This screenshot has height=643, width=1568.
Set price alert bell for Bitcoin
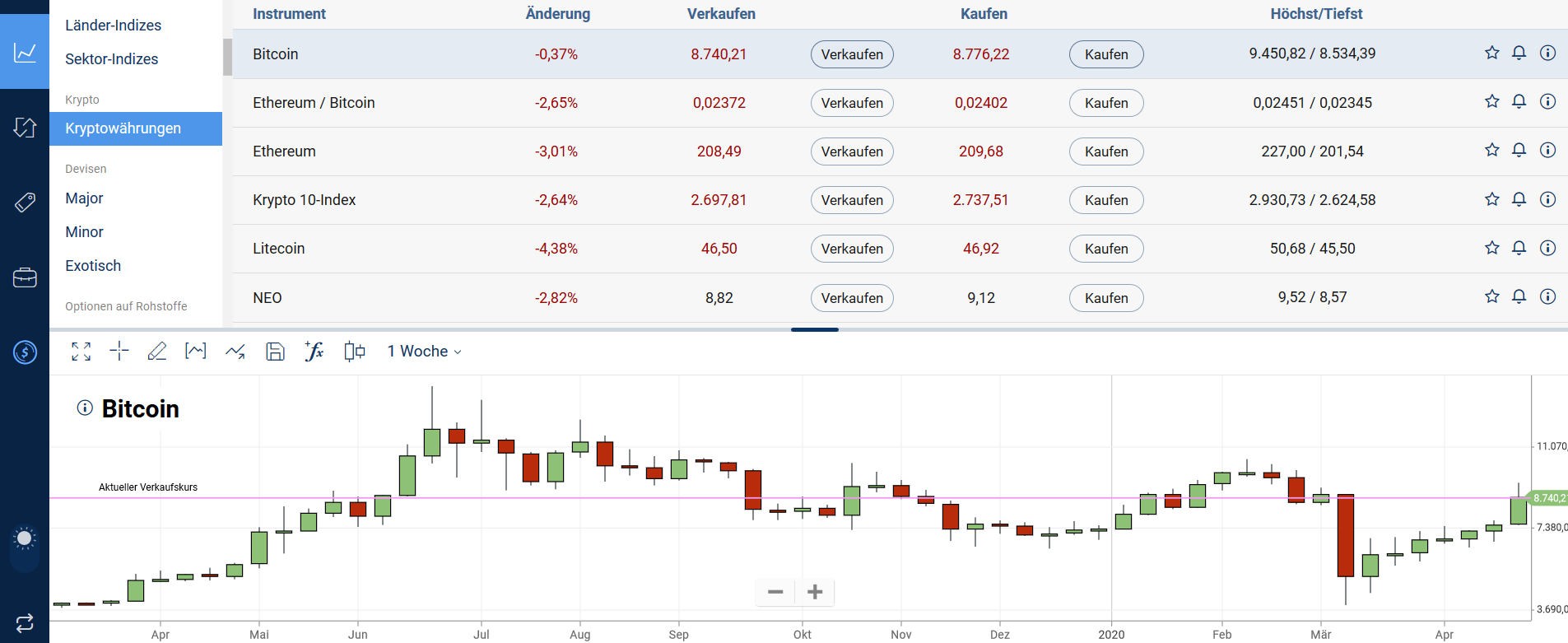tap(1519, 53)
